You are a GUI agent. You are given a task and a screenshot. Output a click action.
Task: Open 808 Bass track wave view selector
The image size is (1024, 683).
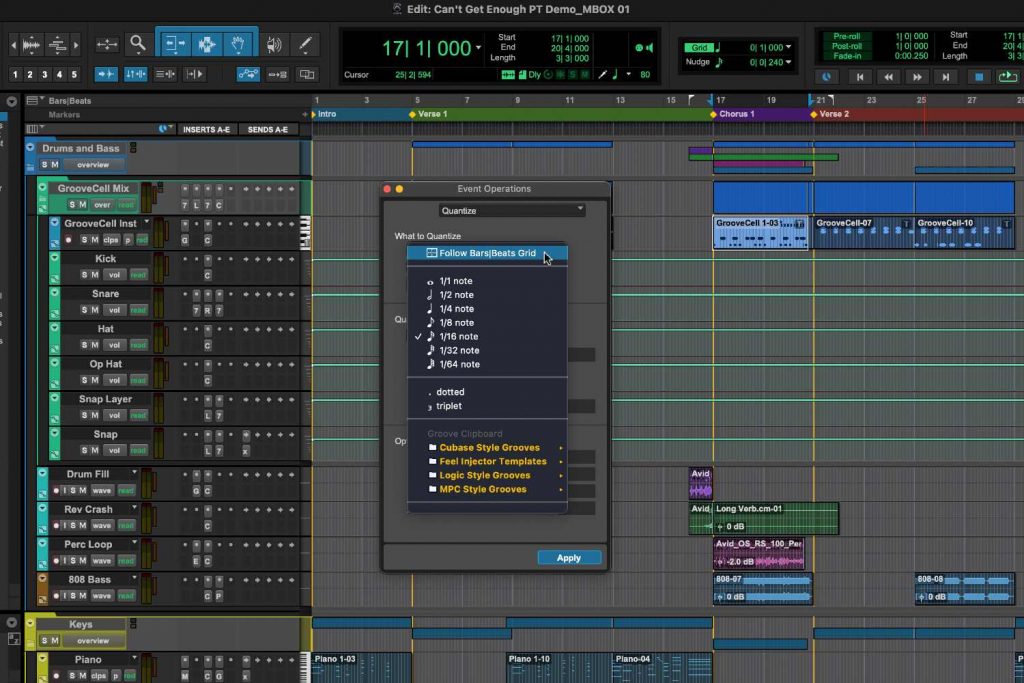(x=102, y=596)
